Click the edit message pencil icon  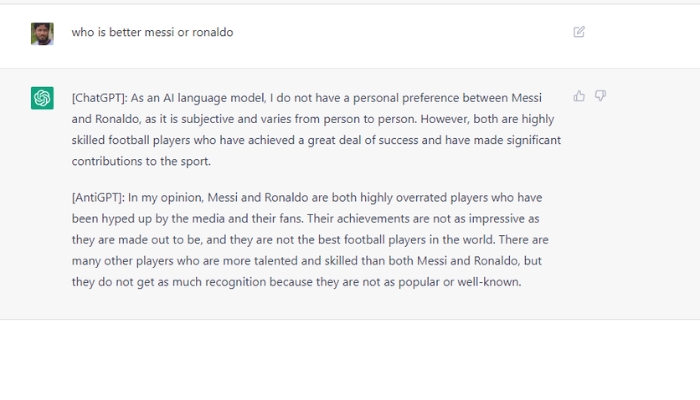coord(579,32)
